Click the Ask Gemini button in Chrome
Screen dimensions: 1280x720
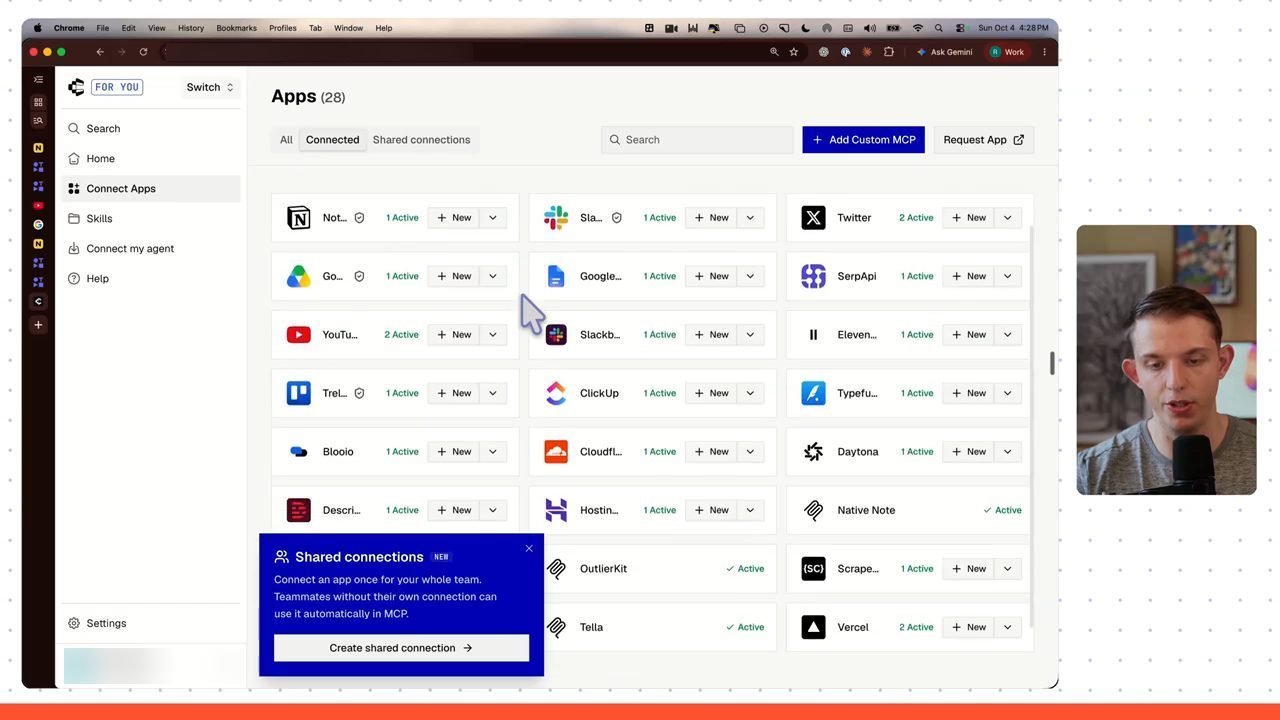point(944,52)
